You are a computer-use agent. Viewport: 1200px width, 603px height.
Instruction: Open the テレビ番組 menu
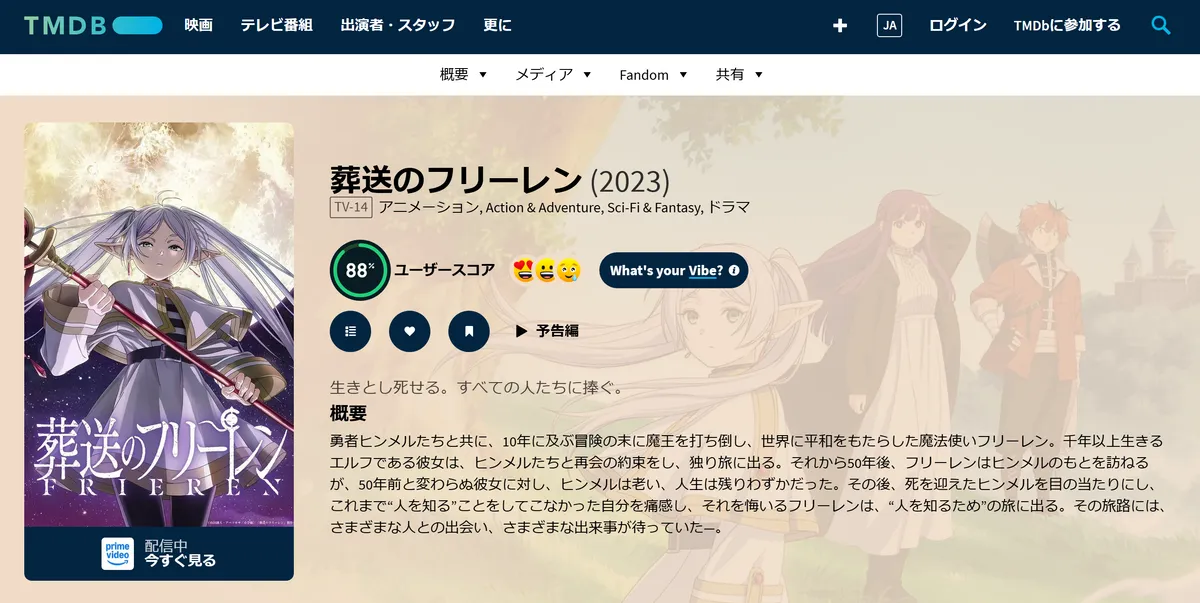(277, 26)
